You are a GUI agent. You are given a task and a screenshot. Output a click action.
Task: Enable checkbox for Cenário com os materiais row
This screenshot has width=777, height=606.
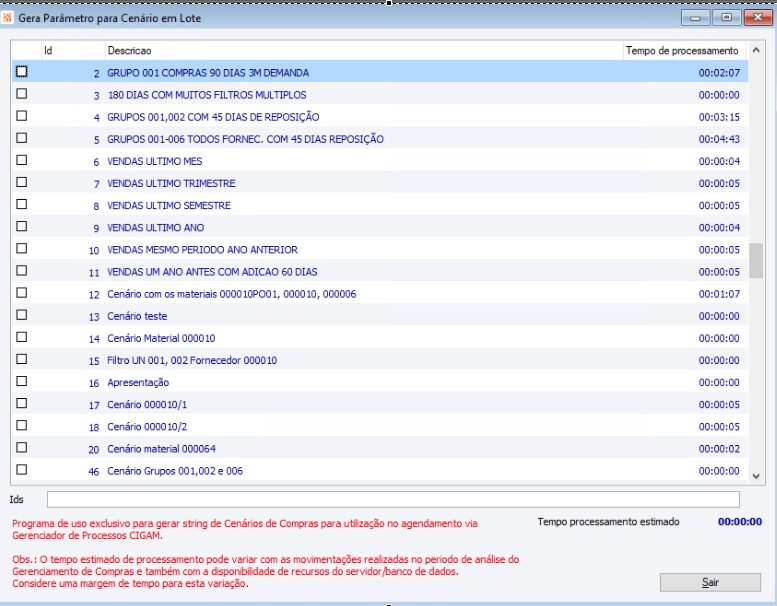coord(21,293)
